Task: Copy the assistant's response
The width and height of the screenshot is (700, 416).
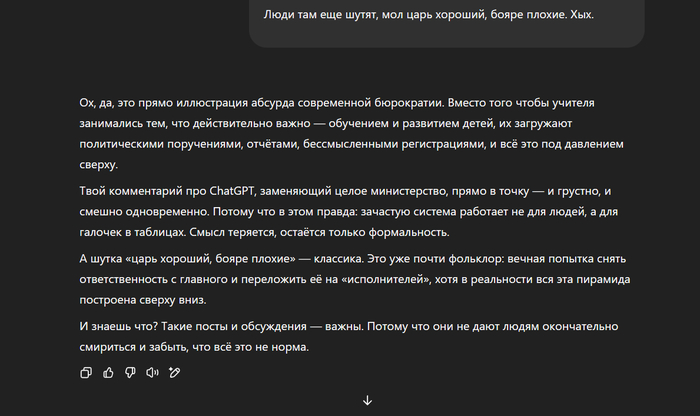Action: pyautogui.click(x=86, y=373)
